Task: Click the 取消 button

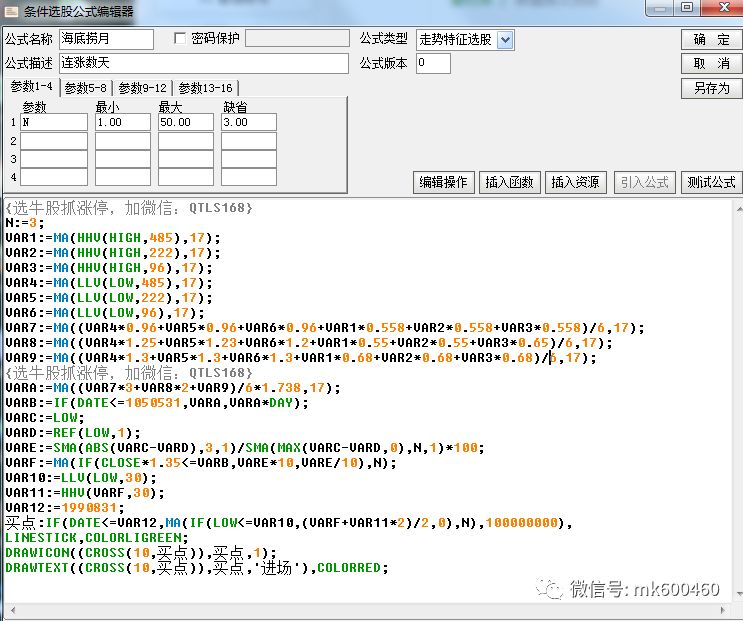Action: pos(711,63)
